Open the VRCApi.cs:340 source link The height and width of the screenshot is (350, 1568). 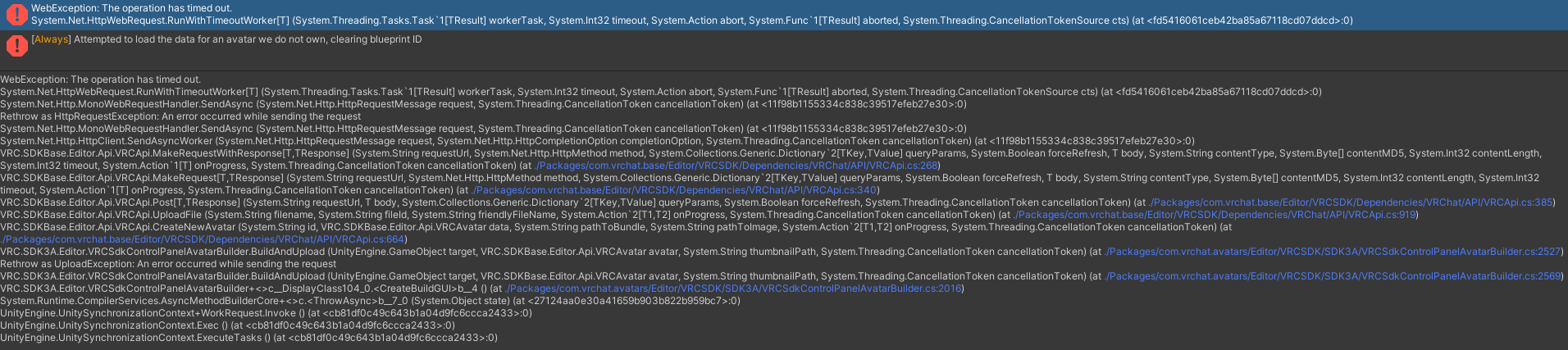[675, 190]
